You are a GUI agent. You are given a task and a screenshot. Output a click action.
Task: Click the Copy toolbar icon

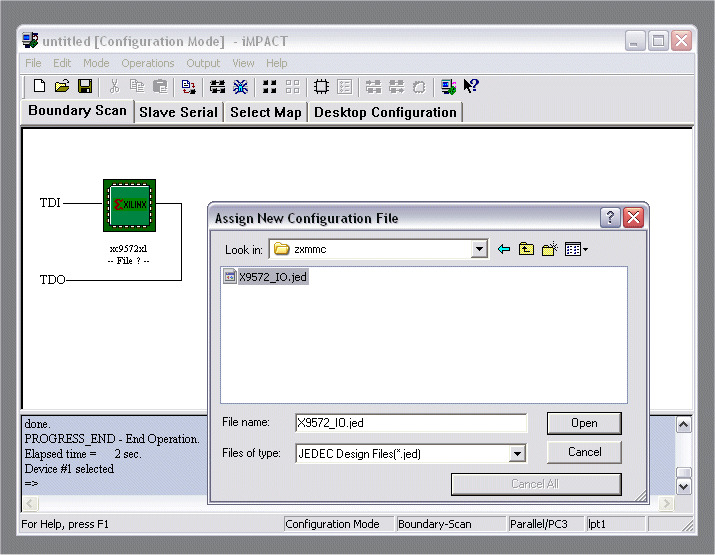[137, 86]
